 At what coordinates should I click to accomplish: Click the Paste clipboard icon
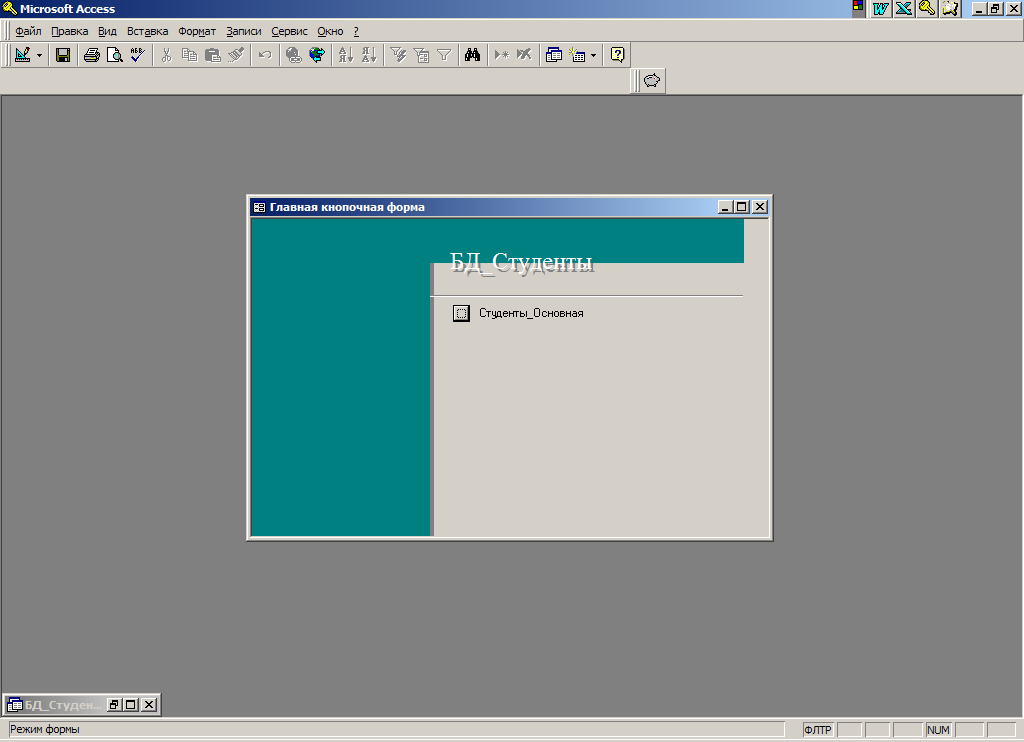click(x=212, y=55)
